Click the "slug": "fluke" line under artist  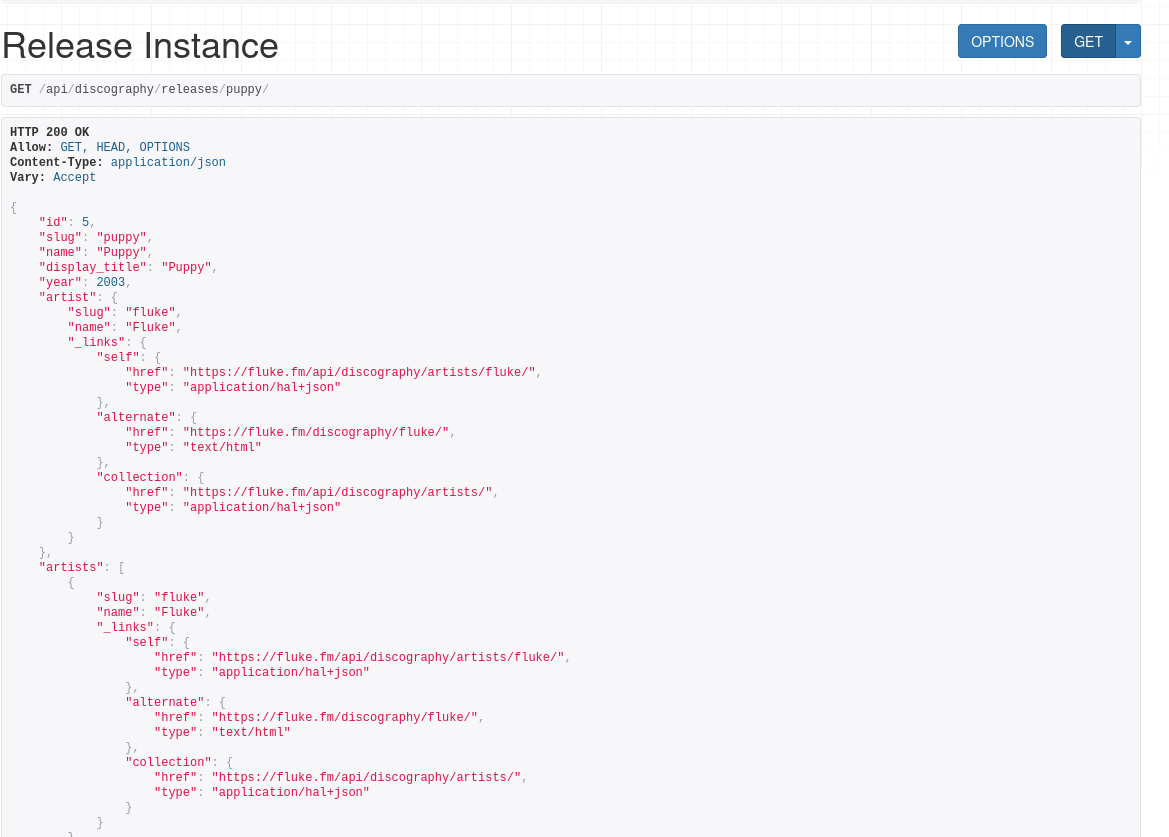(x=125, y=312)
